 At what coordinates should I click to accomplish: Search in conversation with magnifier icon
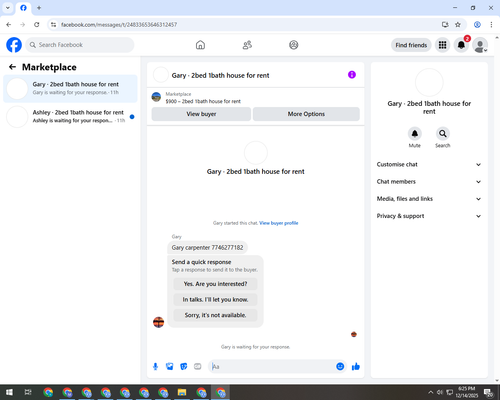(443, 134)
